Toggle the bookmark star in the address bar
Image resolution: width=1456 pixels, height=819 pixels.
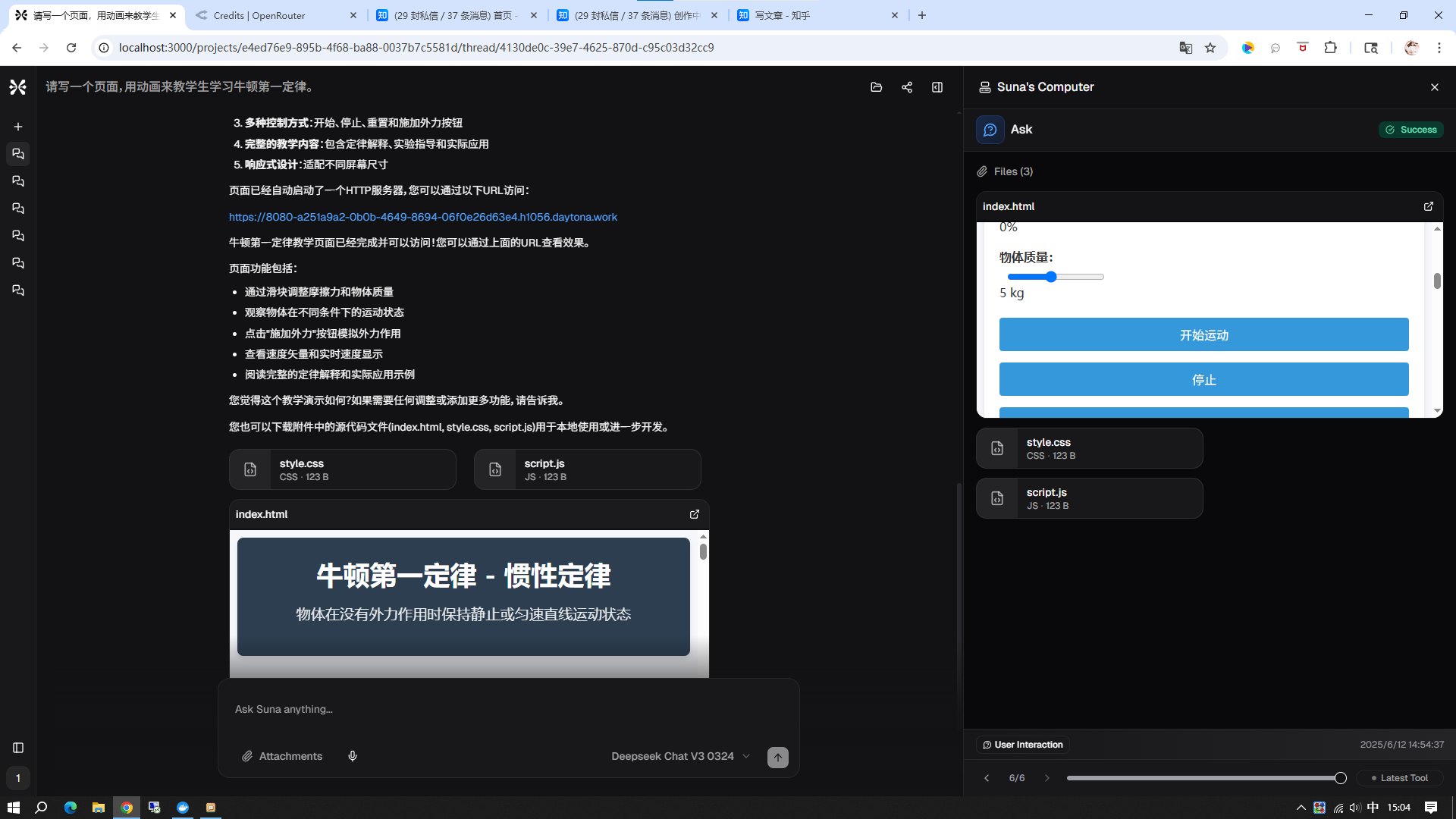[x=1211, y=47]
